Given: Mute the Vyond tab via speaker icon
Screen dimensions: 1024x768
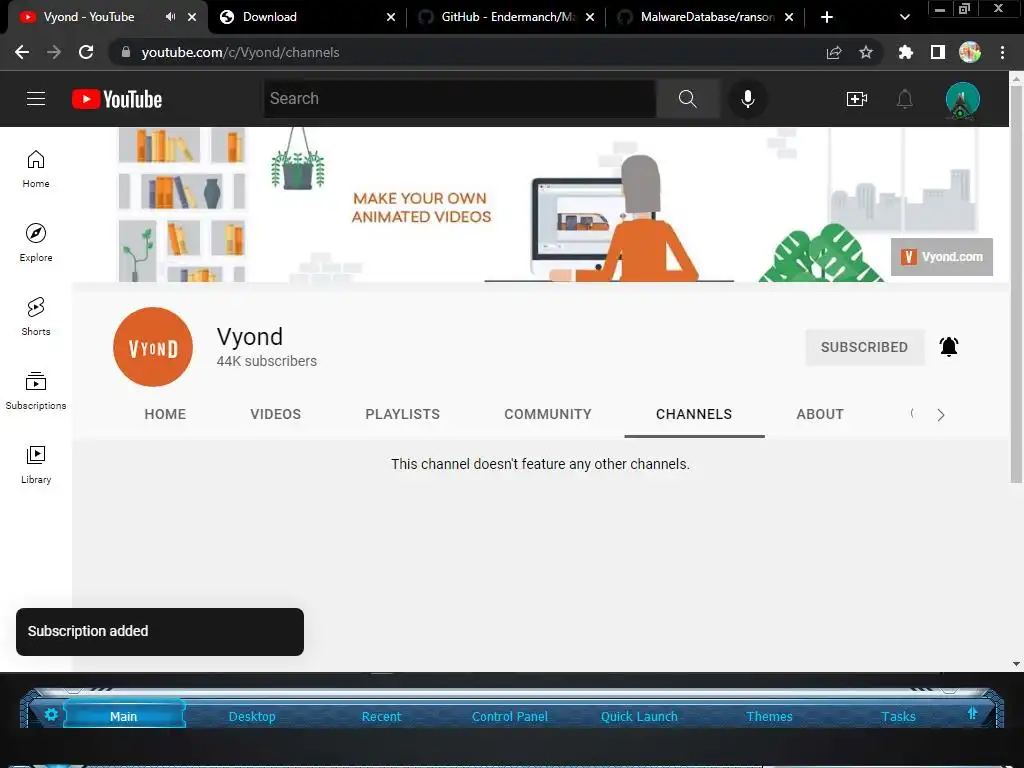Looking at the screenshot, I should point(170,17).
